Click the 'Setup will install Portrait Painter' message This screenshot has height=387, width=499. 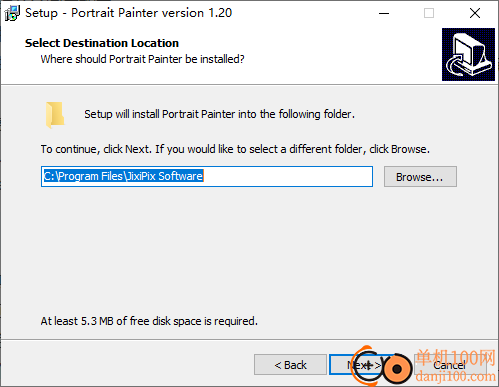coord(219,114)
